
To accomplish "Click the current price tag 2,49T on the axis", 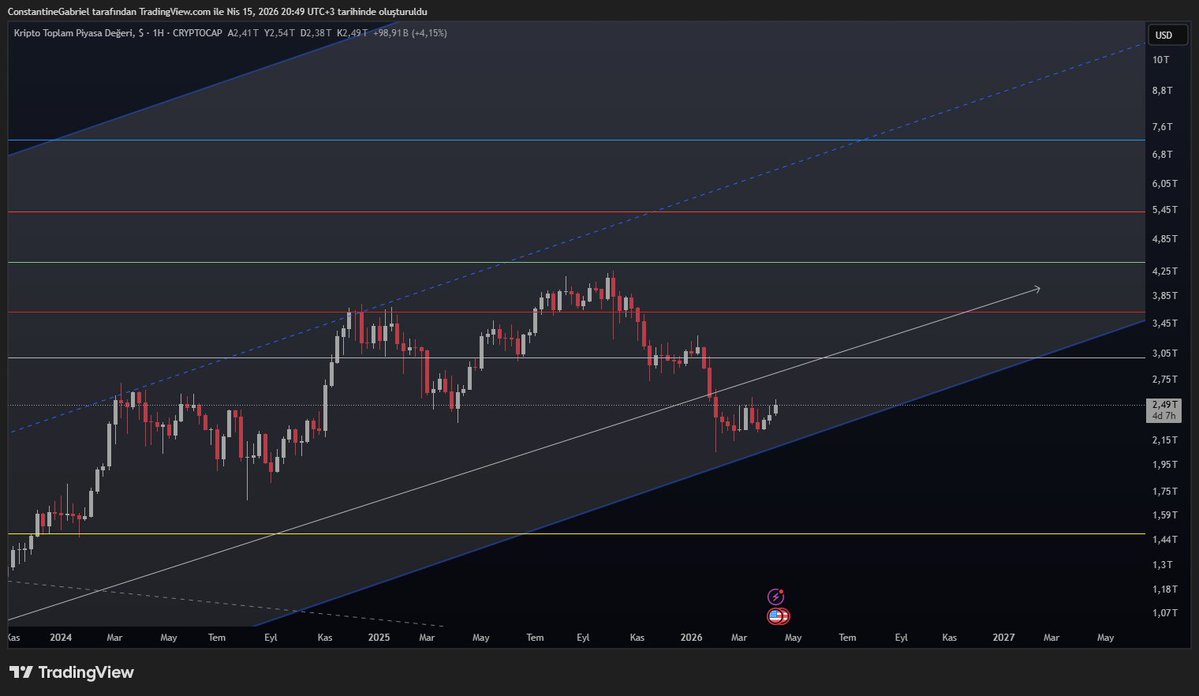I will click(1164, 405).
